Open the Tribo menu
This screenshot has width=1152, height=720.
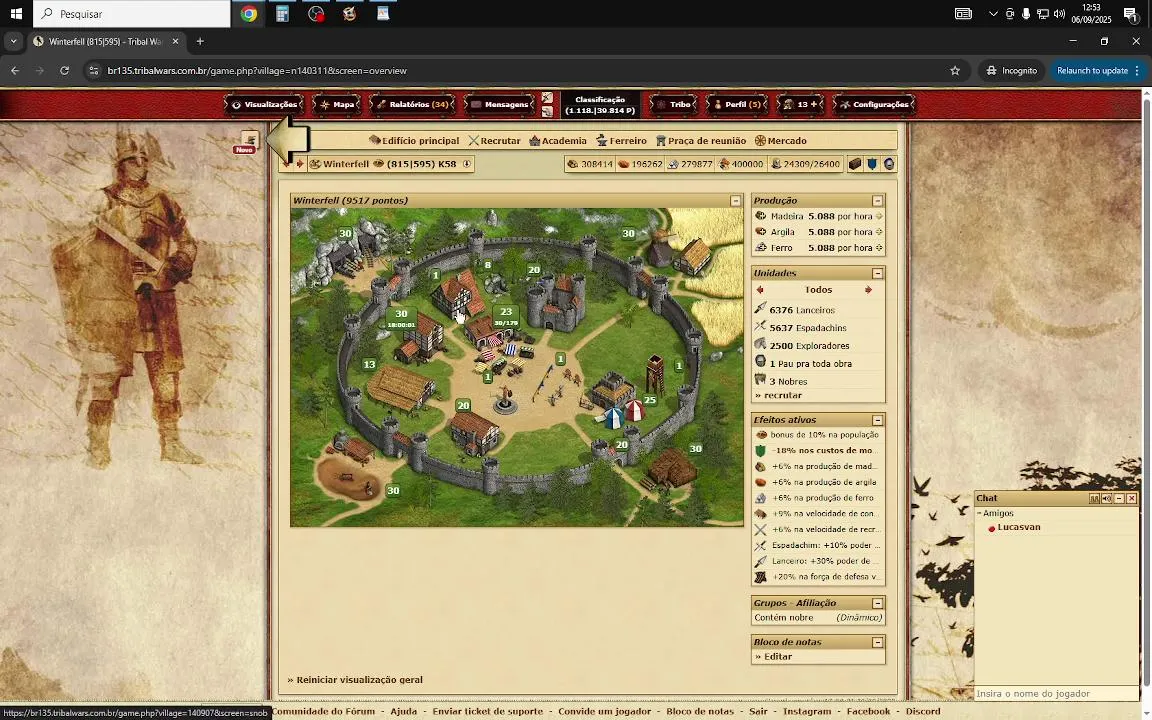tap(674, 104)
